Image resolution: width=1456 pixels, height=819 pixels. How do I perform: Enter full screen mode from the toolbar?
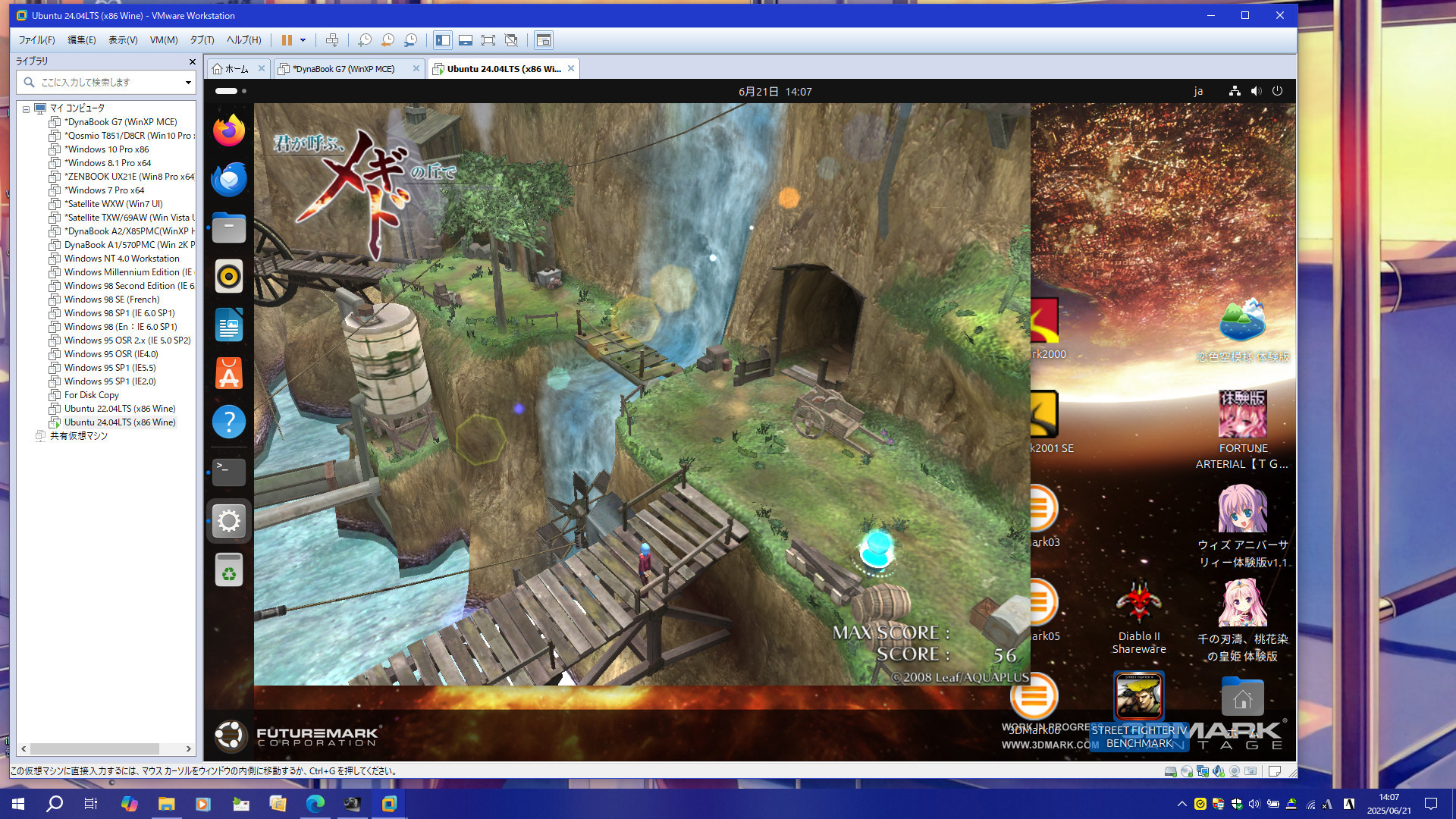pos(488,40)
